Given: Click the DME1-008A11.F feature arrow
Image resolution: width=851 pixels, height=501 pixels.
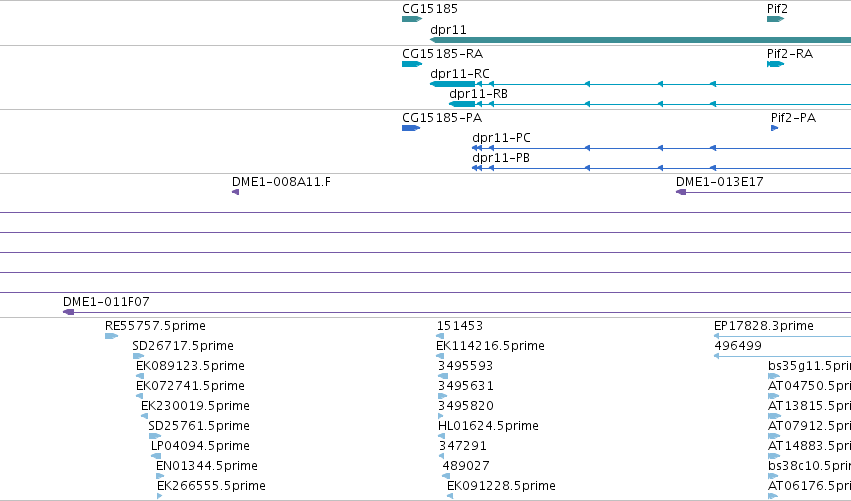Looking at the screenshot, I should point(236,192).
